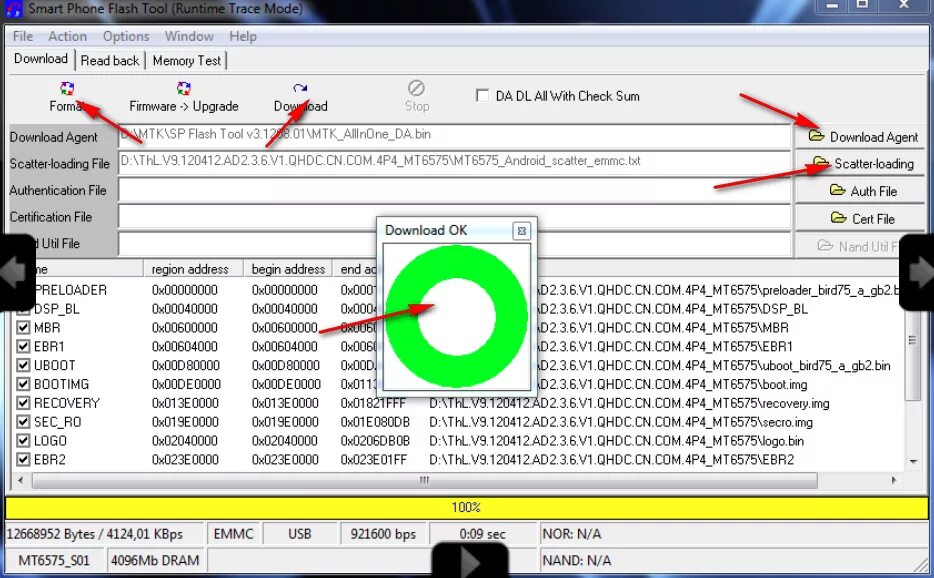934x578 pixels.
Task: Uncheck the SEC_RO partition checkbox
Action: coord(23,422)
